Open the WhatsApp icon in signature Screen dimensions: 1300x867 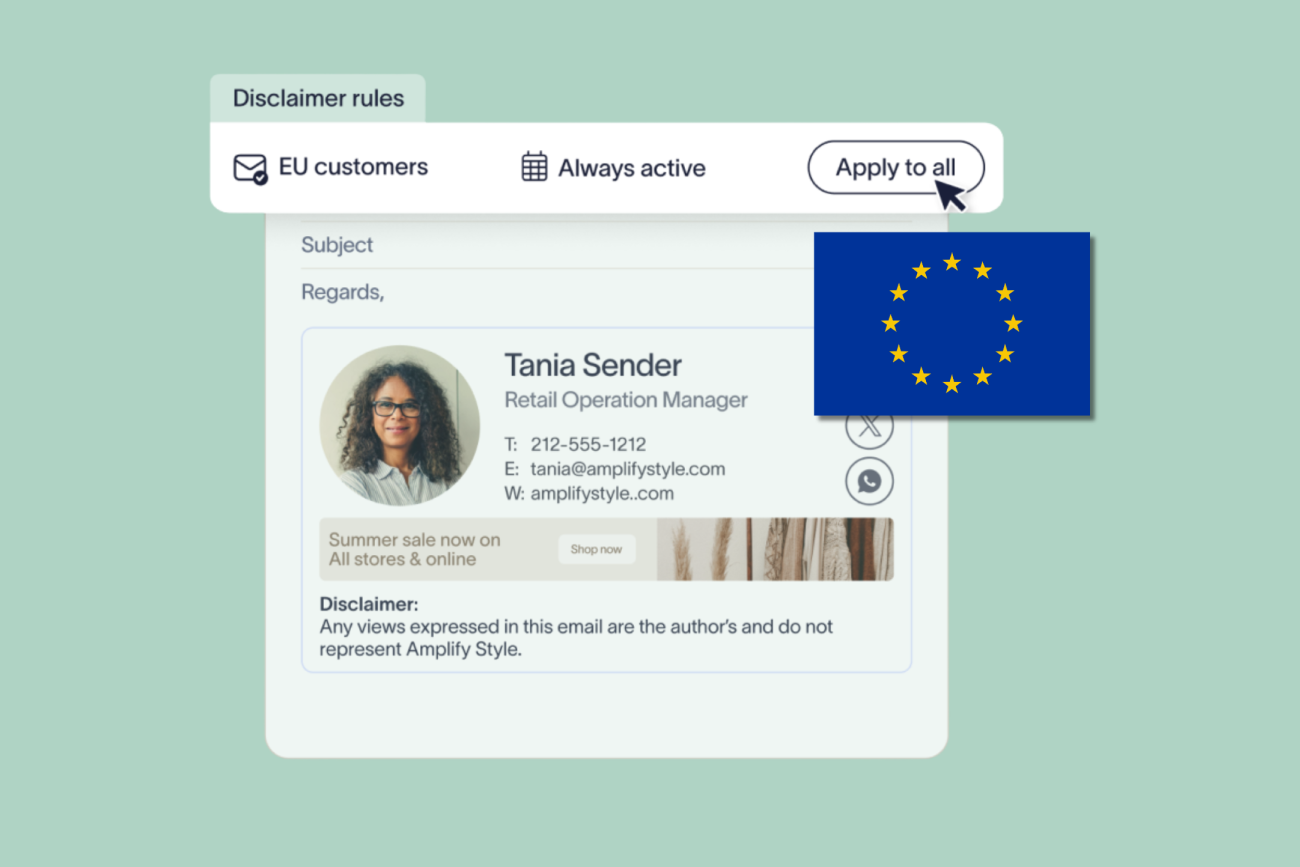tap(869, 482)
